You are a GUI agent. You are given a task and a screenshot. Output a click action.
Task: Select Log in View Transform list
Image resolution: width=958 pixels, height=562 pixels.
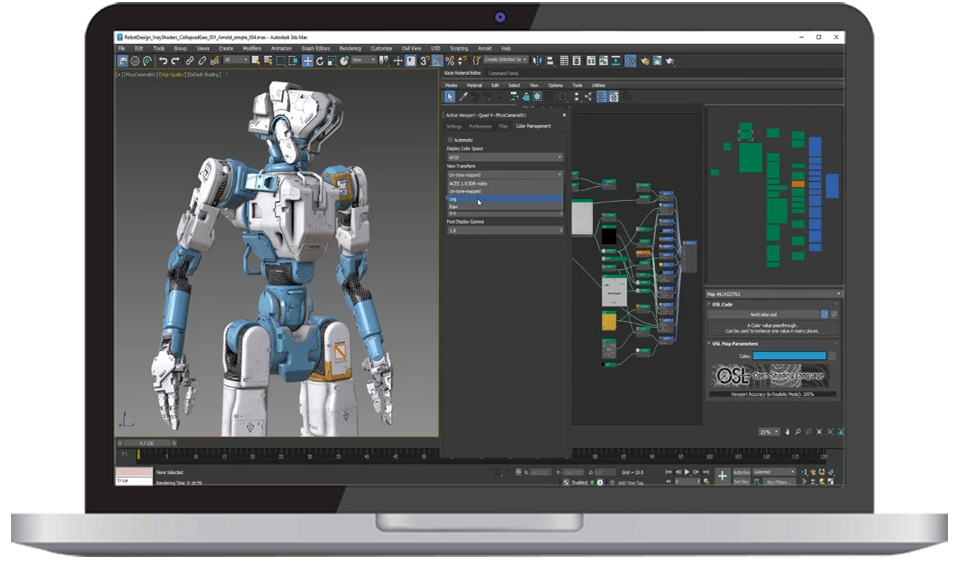point(505,199)
